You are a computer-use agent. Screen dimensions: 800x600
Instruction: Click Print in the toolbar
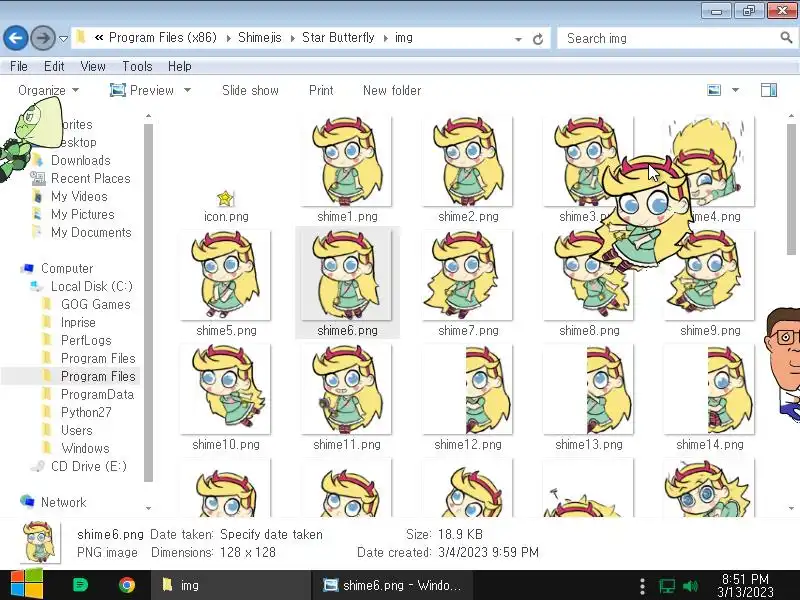(x=321, y=90)
